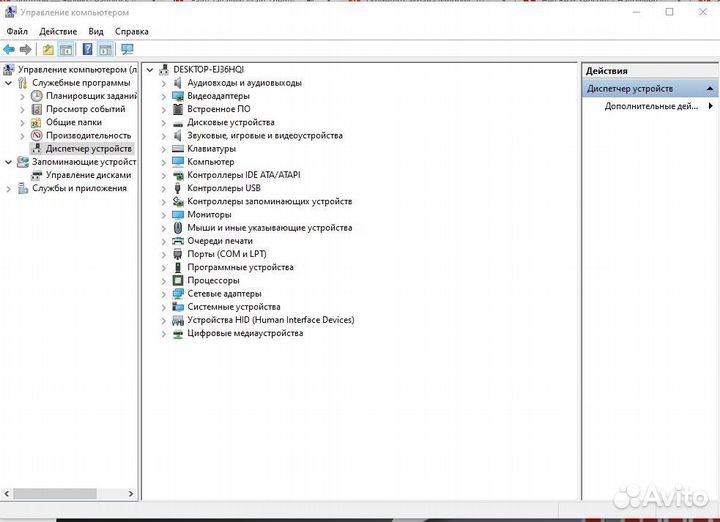Click the Контроллеры USB plug icon
This screenshot has height=522, width=720.
pyautogui.click(x=178, y=188)
